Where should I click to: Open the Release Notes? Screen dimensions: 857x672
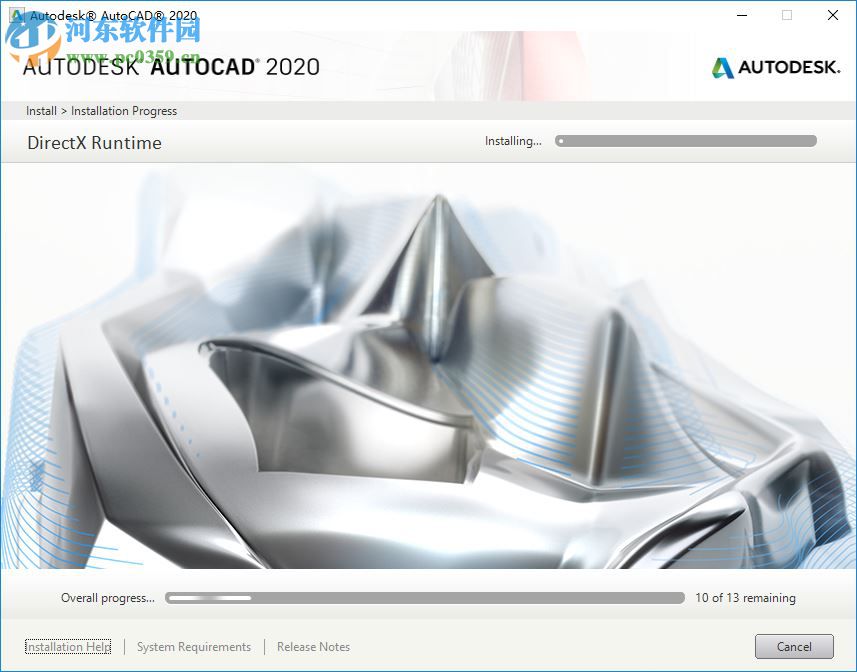[312, 647]
